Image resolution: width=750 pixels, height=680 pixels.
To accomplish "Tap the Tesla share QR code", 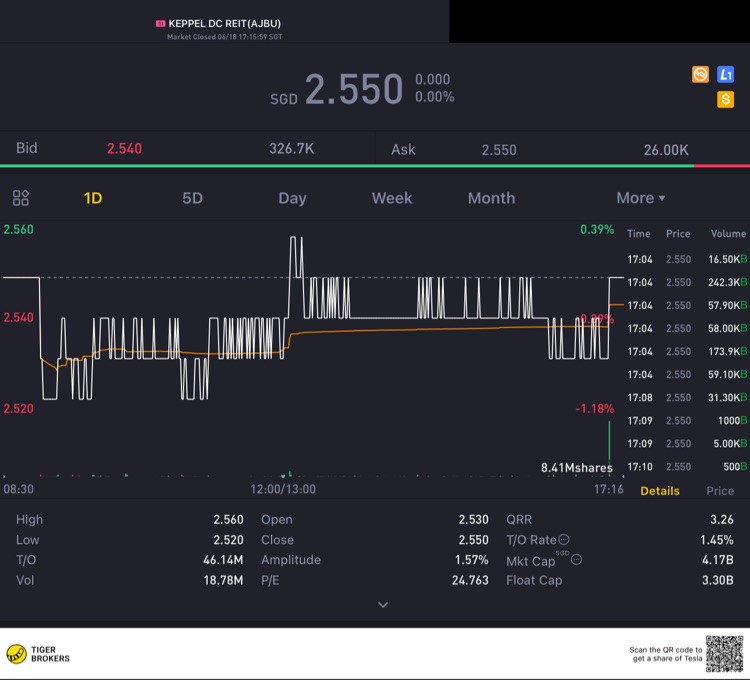I will 725,654.
